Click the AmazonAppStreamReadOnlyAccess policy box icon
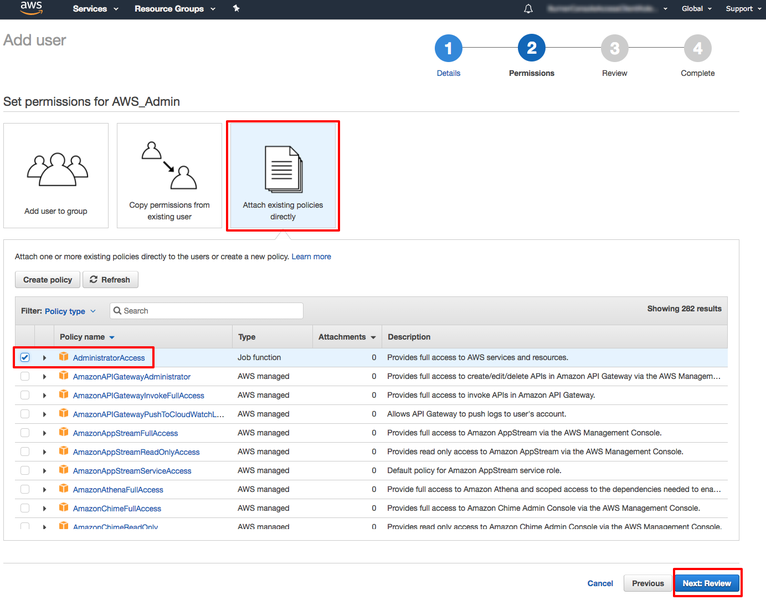The image size is (766, 600). [x=64, y=451]
